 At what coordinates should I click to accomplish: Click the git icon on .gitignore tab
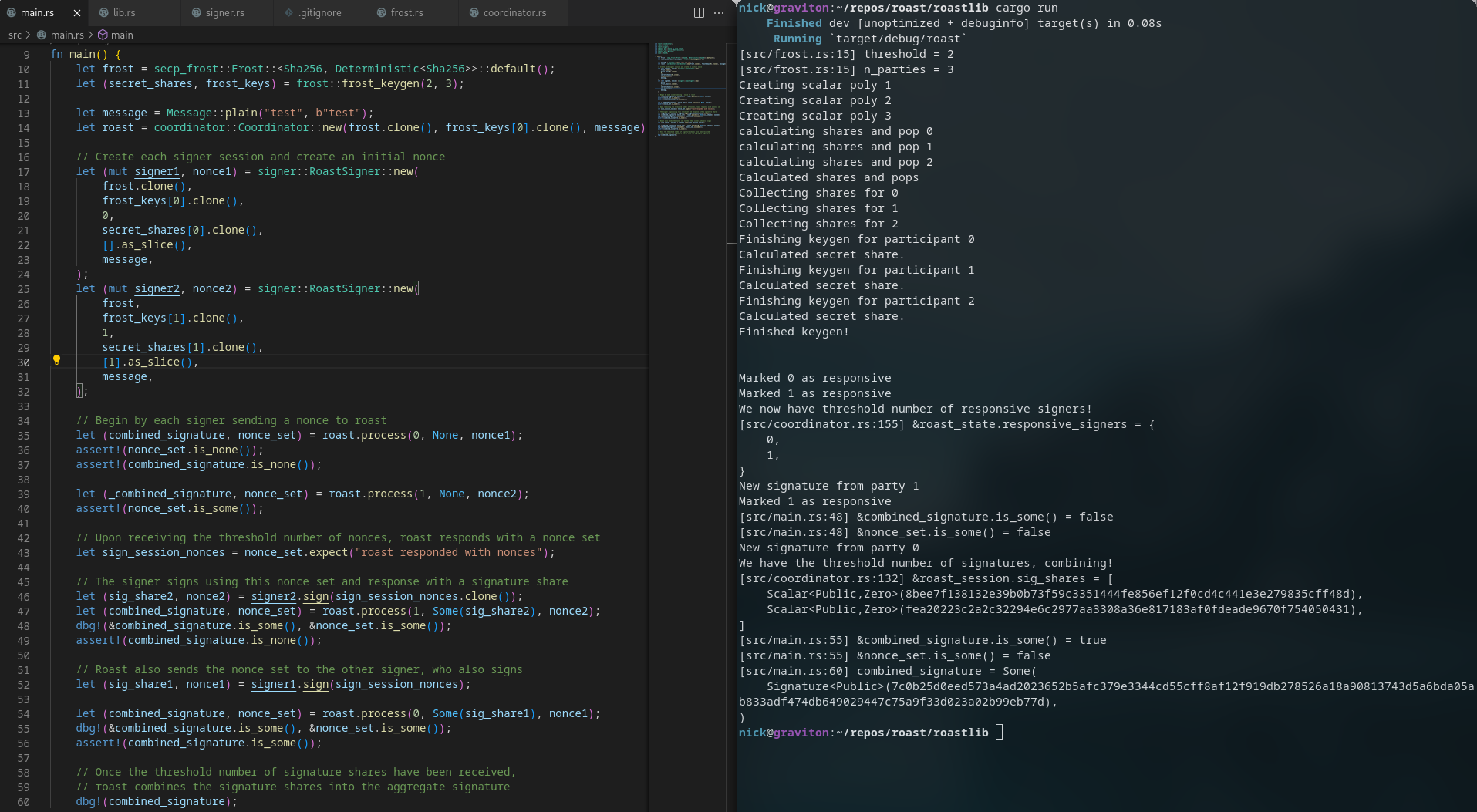click(x=289, y=13)
